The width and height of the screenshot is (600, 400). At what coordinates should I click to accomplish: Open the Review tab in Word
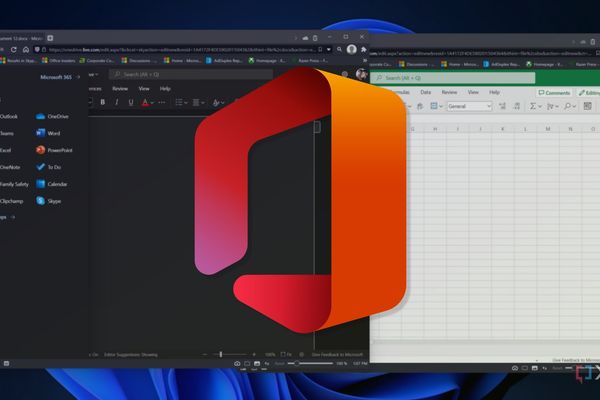[x=120, y=88]
